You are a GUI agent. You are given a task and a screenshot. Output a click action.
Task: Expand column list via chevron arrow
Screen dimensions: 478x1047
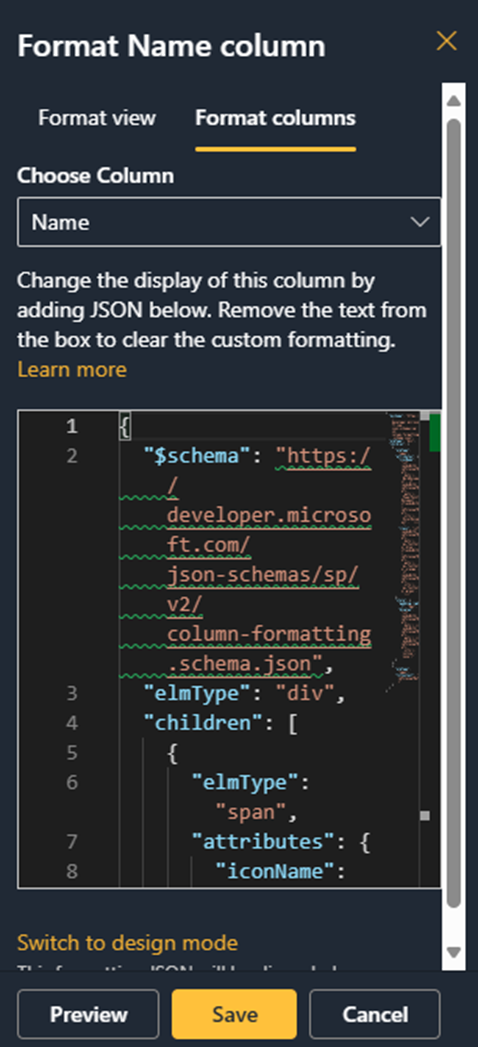pyautogui.click(x=420, y=222)
